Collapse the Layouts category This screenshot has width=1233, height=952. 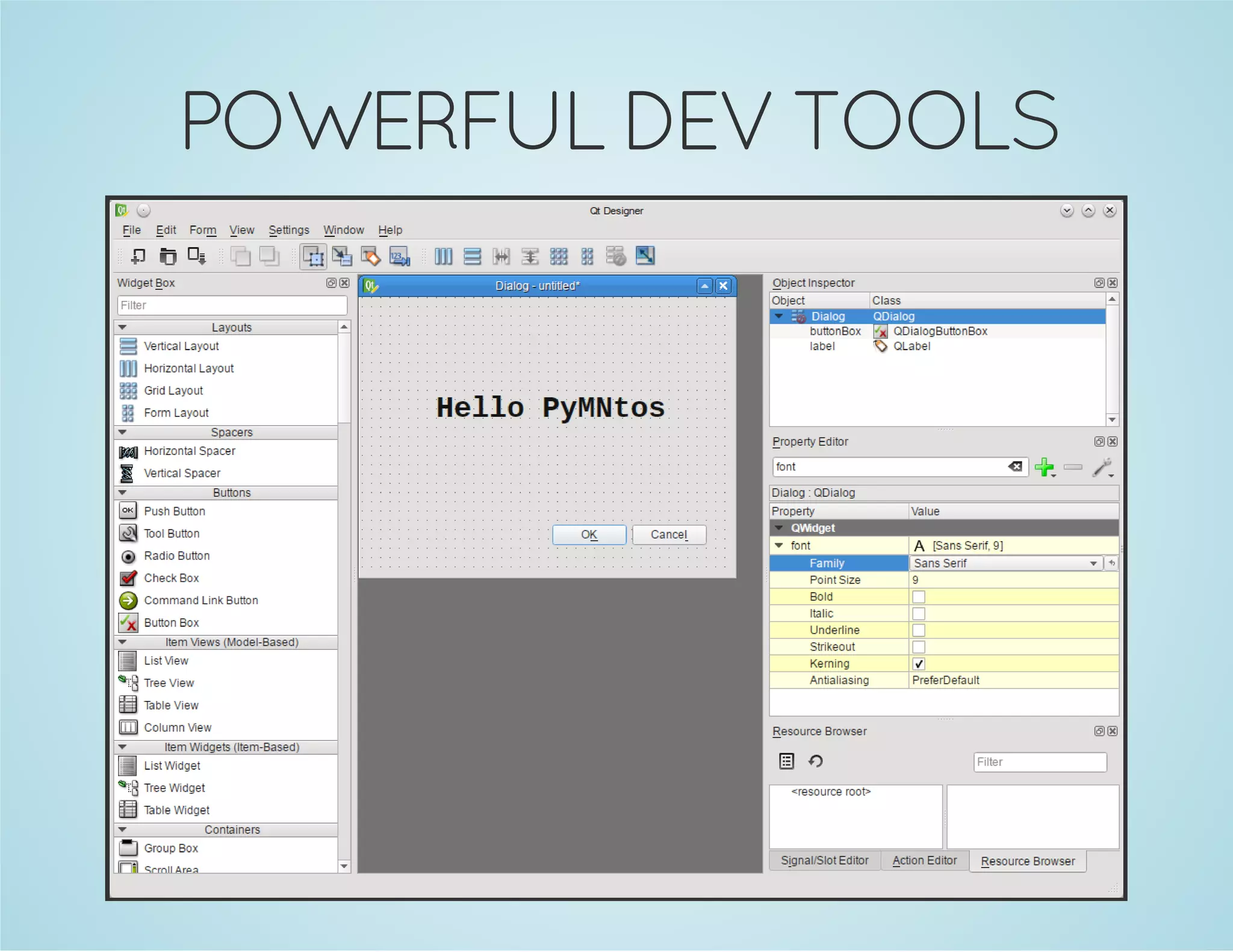123,327
